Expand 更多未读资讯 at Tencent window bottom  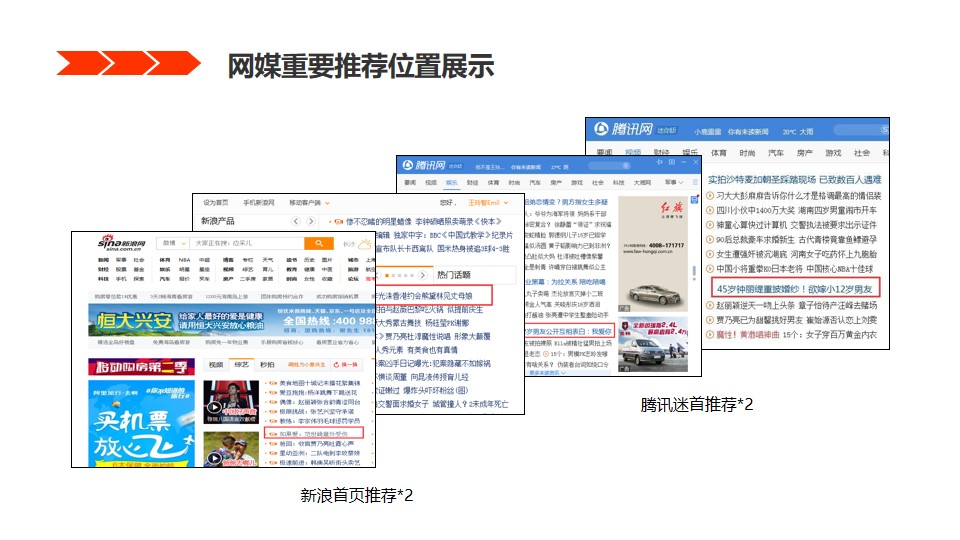[548, 373]
